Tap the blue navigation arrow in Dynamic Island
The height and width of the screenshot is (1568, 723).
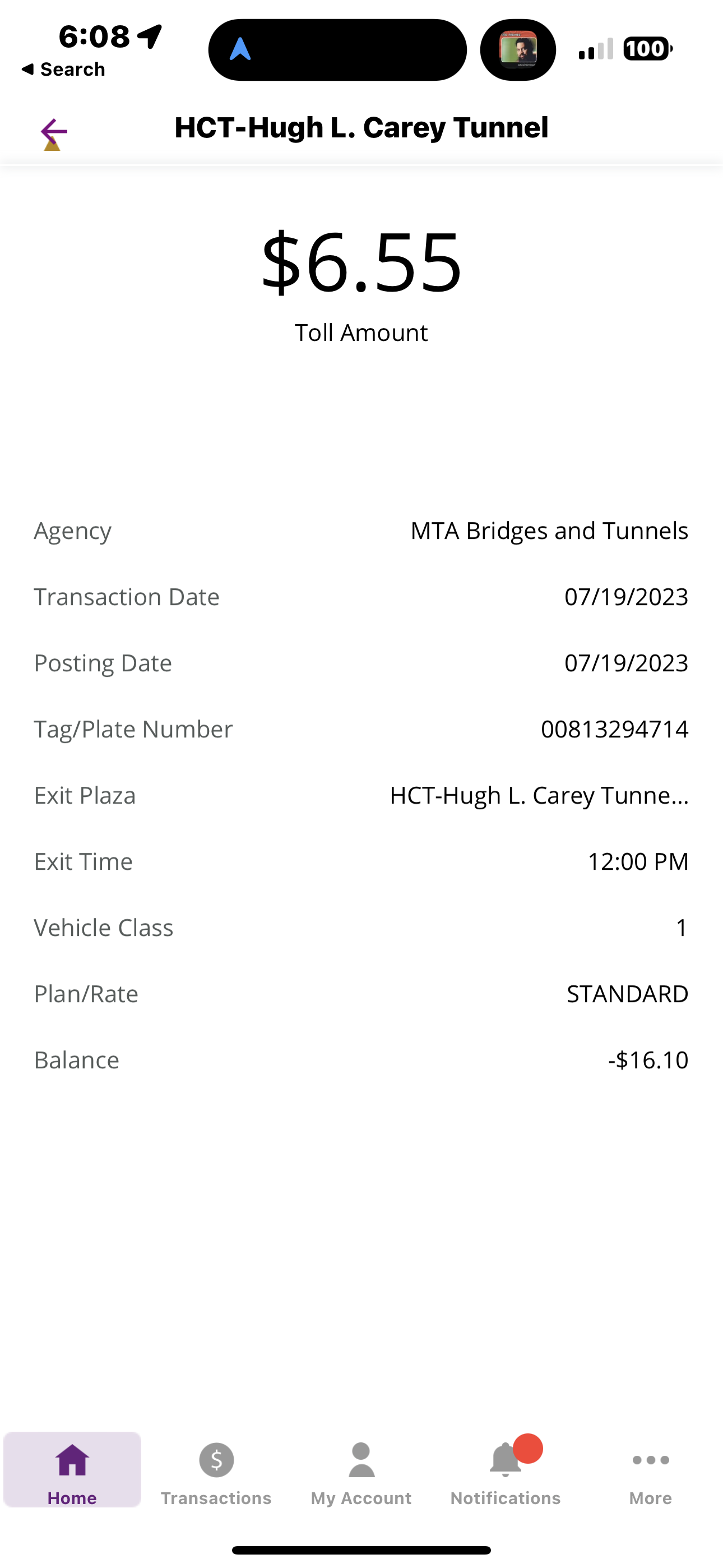(x=240, y=49)
